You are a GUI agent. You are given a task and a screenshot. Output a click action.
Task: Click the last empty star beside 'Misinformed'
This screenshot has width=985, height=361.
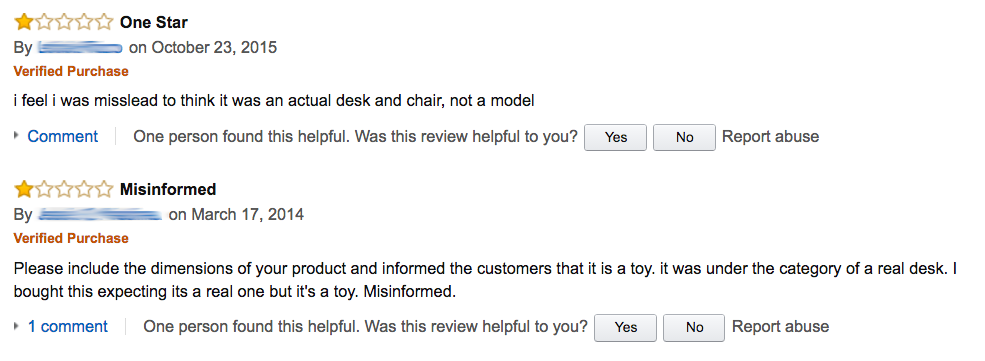[104, 189]
